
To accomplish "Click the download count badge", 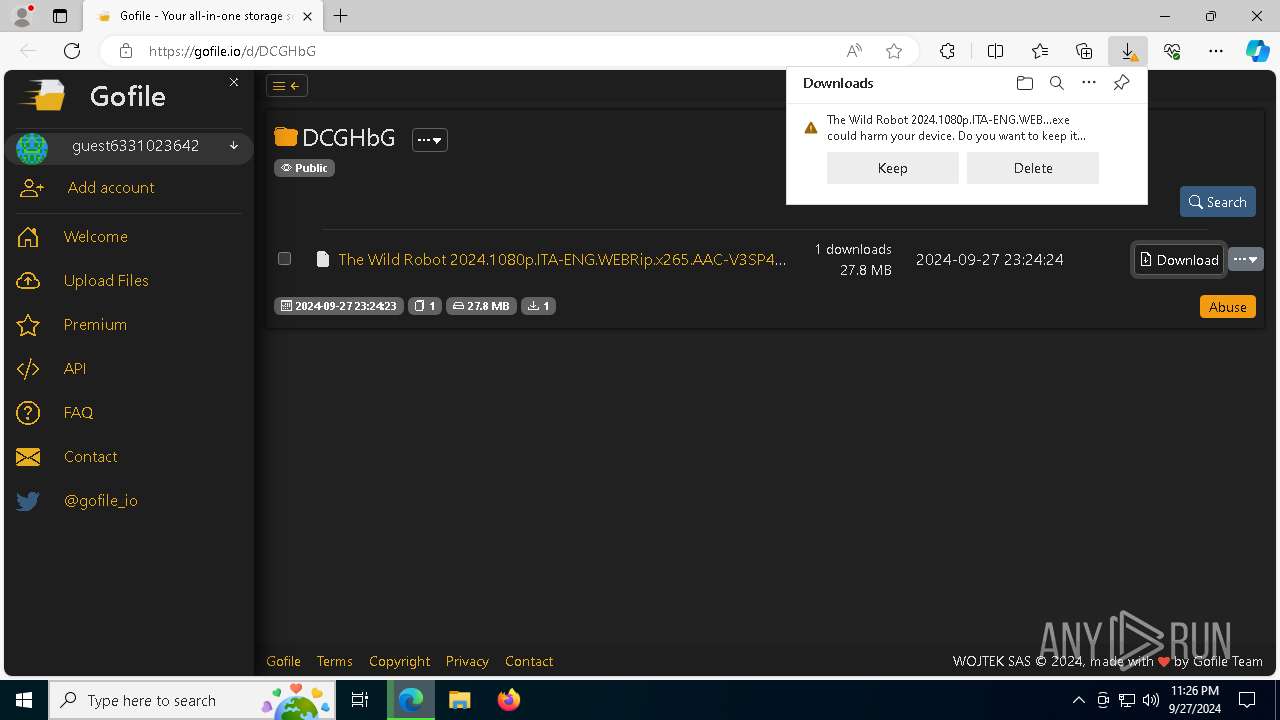I will point(539,306).
